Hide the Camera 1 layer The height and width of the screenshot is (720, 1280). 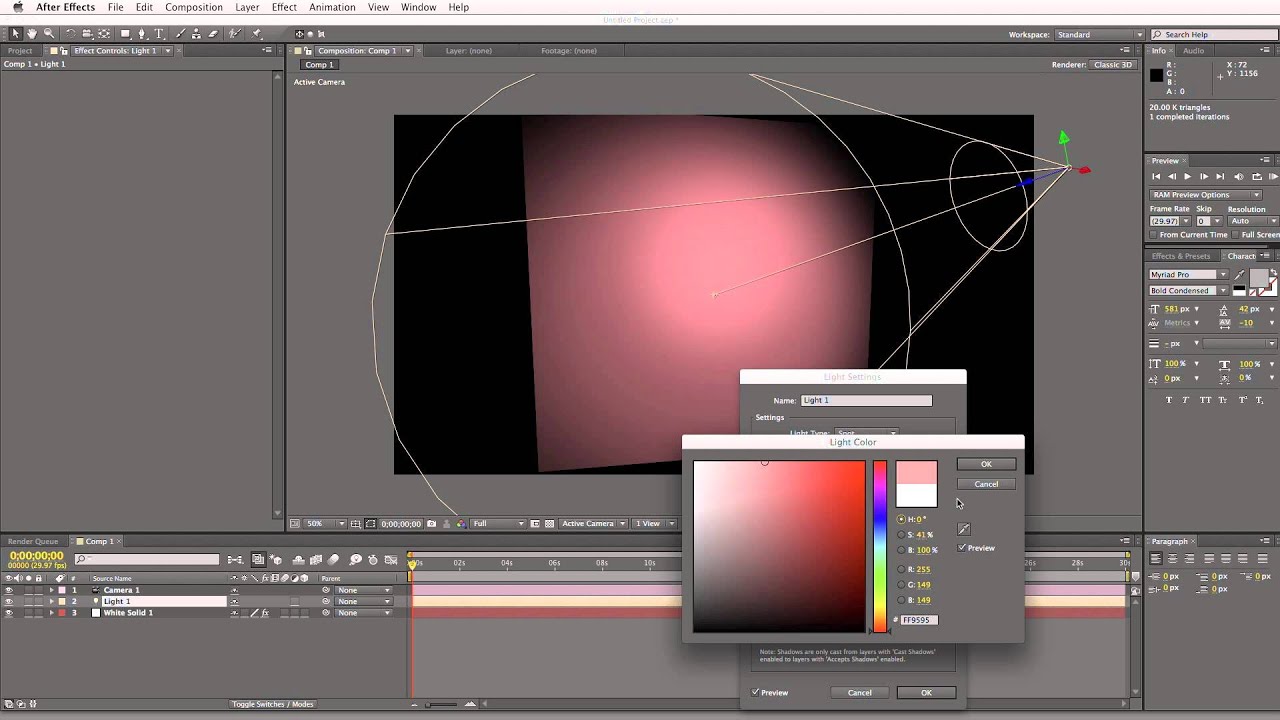tap(9, 590)
